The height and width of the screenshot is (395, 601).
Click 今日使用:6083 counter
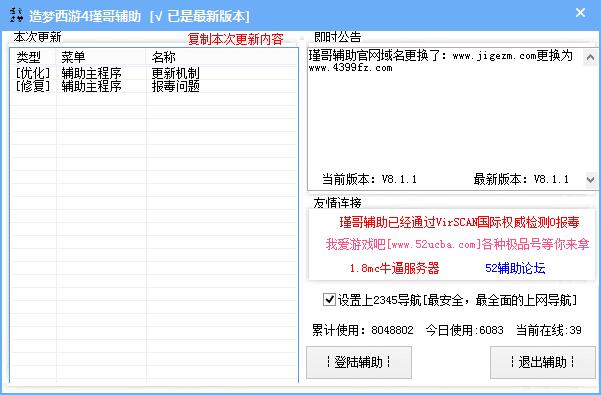coord(465,330)
